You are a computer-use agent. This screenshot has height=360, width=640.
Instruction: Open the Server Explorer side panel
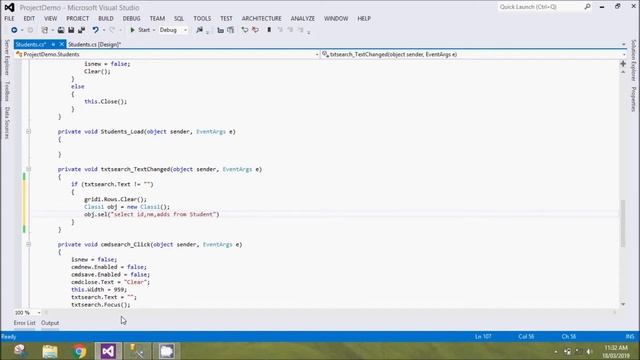pyautogui.click(x=7, y=58)
